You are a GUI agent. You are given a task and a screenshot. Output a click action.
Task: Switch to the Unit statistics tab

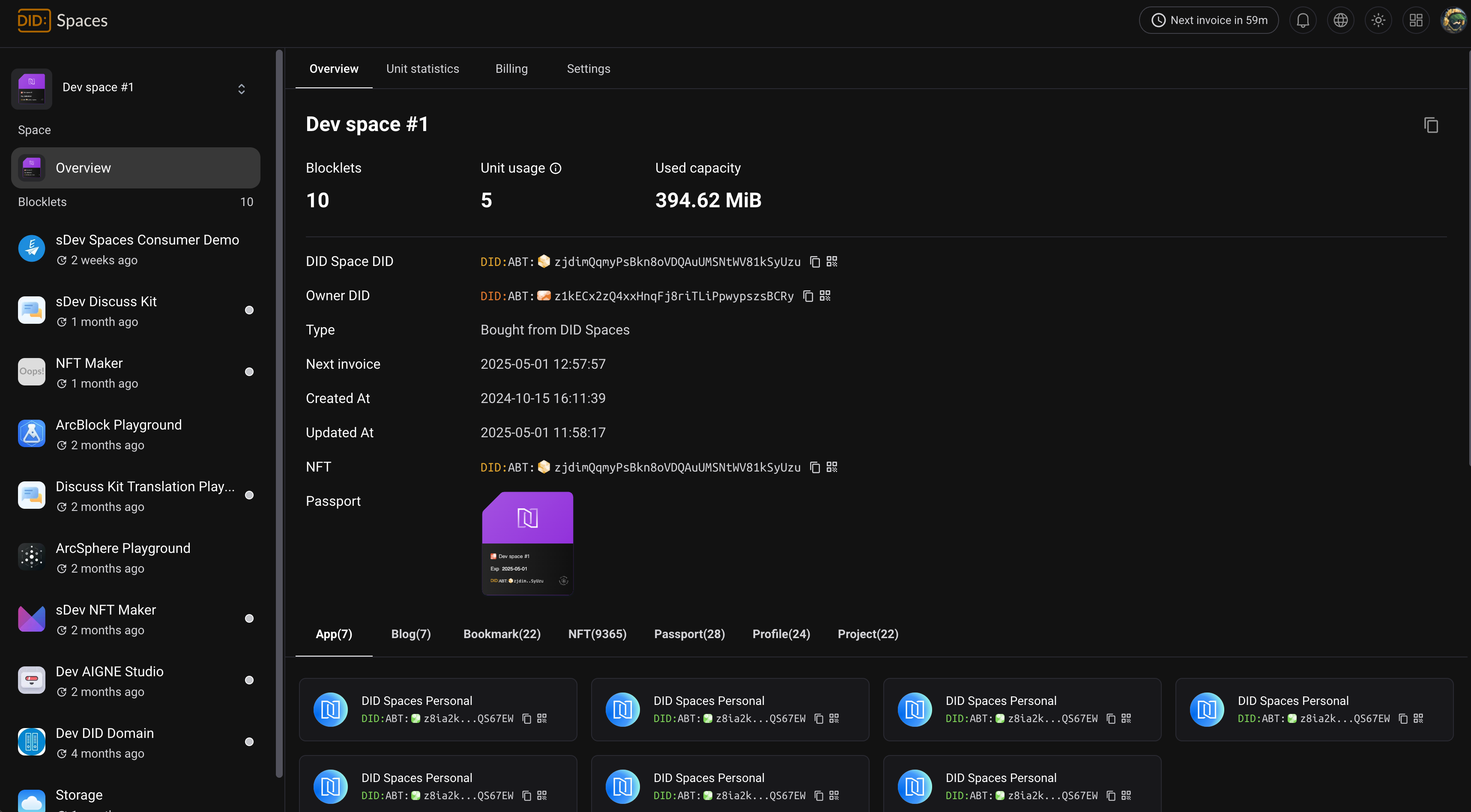[422, 69]
